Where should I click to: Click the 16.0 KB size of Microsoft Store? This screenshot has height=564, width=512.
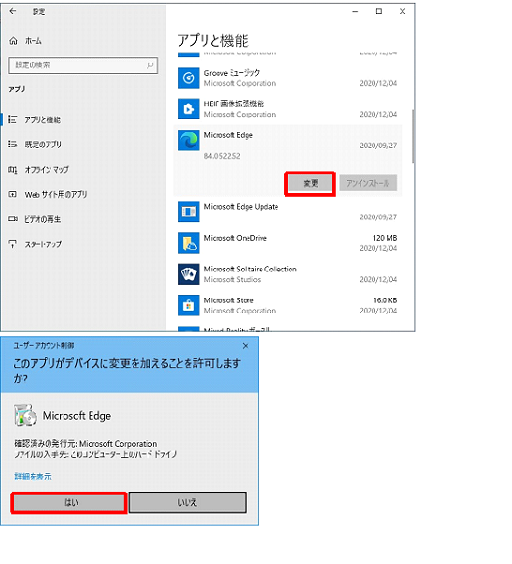385,300
